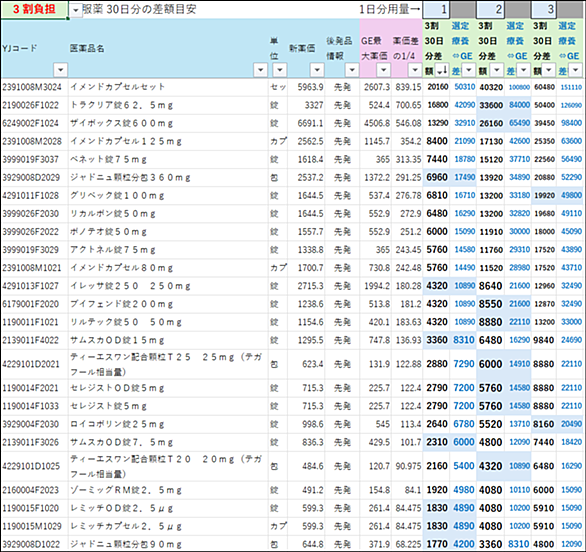The image size is (586, 552).
Task: Select the ジャドニュ顆粒分包360mg cell
Action: point(168,178)
